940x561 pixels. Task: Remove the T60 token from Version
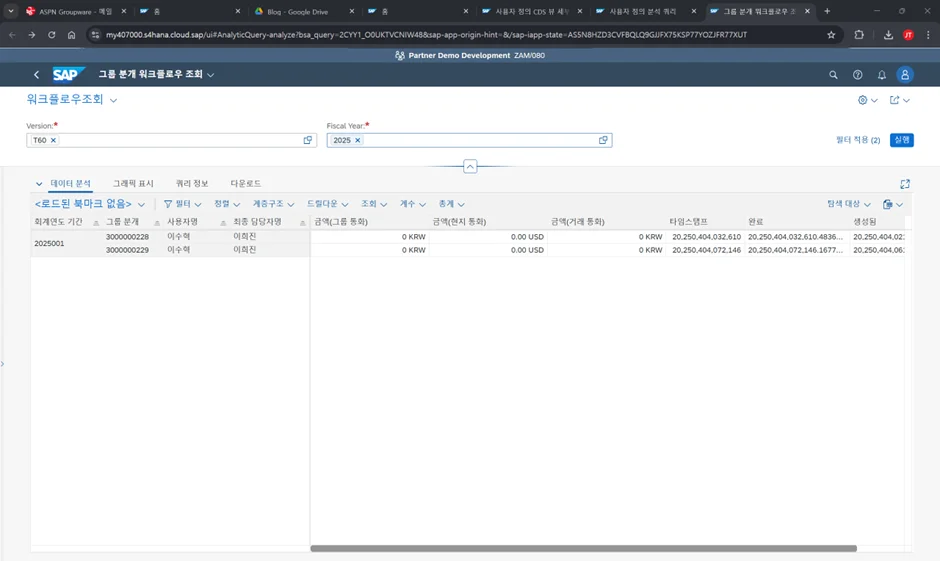click(54, 141)
